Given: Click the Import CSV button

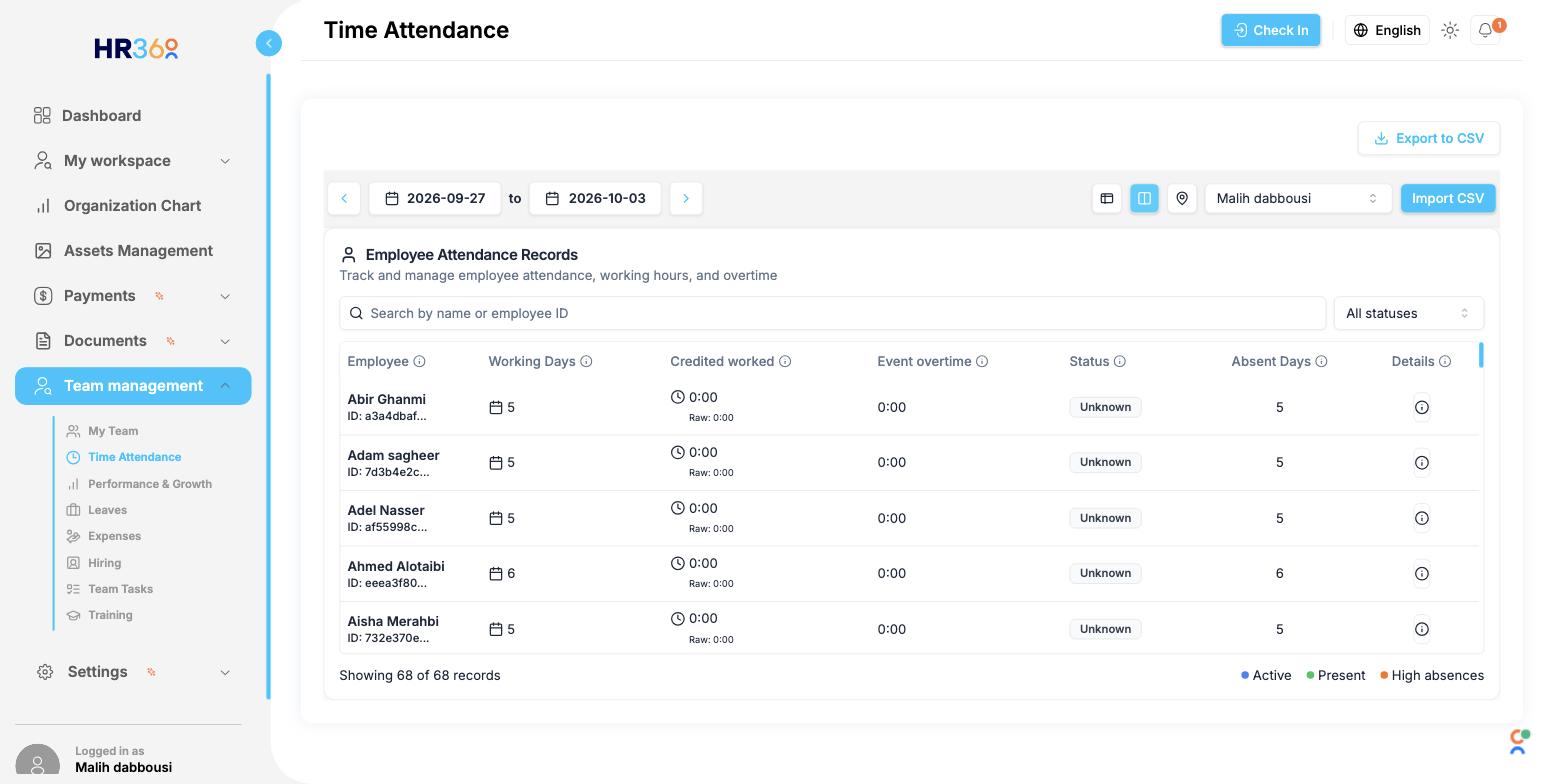Looking at the screenshot, I should coord(1448,198).
